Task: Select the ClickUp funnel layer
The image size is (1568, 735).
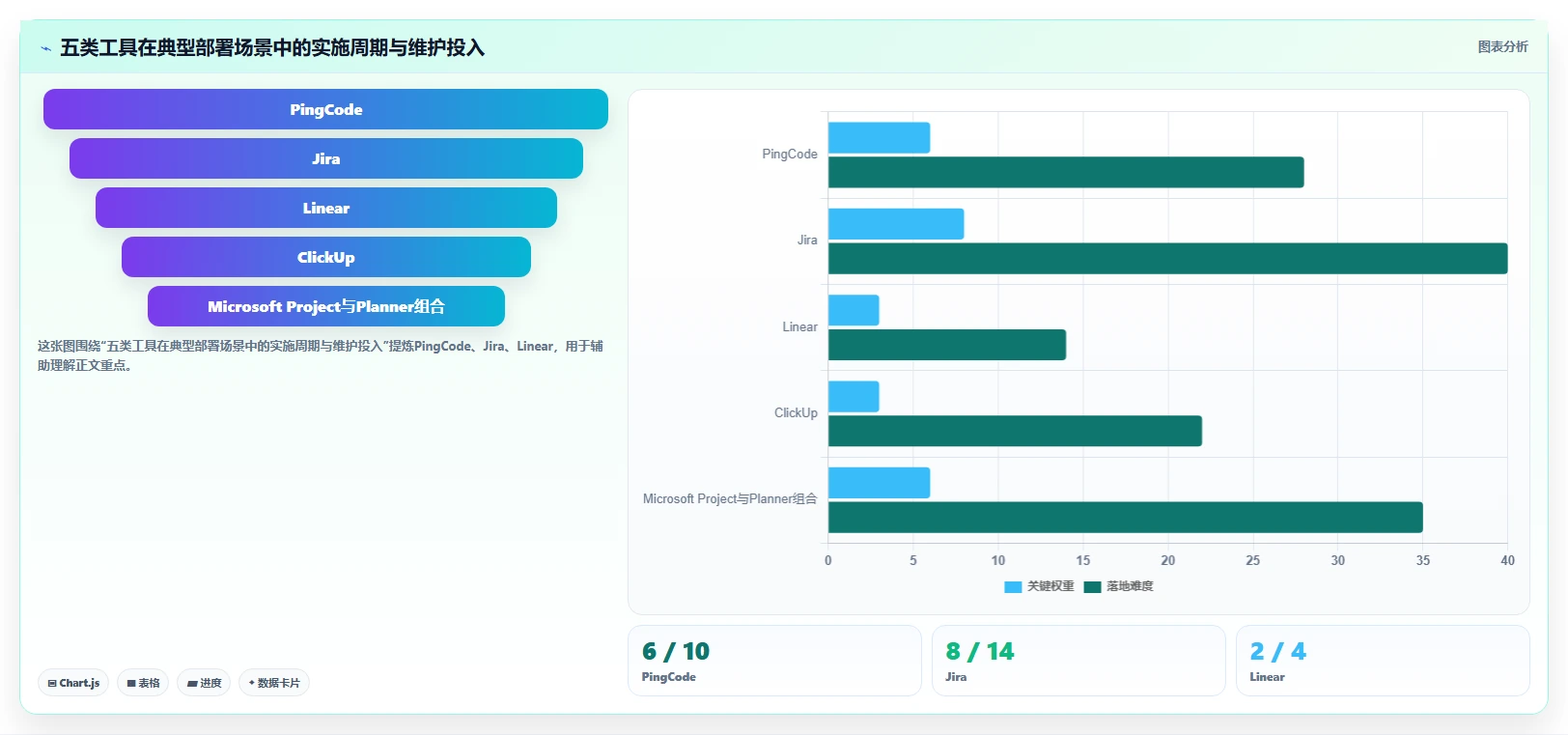Action: coord(325,257)
